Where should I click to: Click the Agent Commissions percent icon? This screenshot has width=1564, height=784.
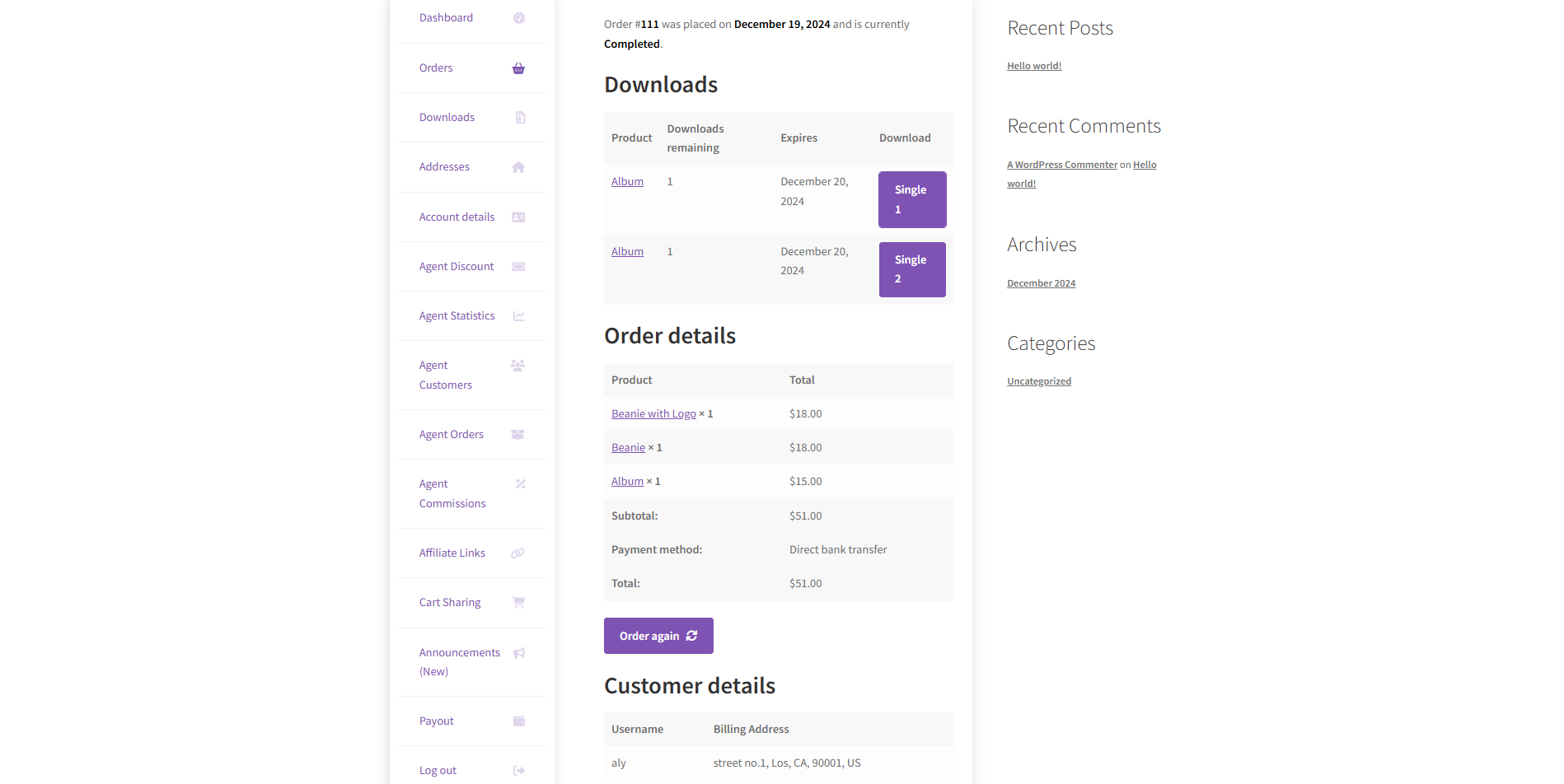coord(520,484)
